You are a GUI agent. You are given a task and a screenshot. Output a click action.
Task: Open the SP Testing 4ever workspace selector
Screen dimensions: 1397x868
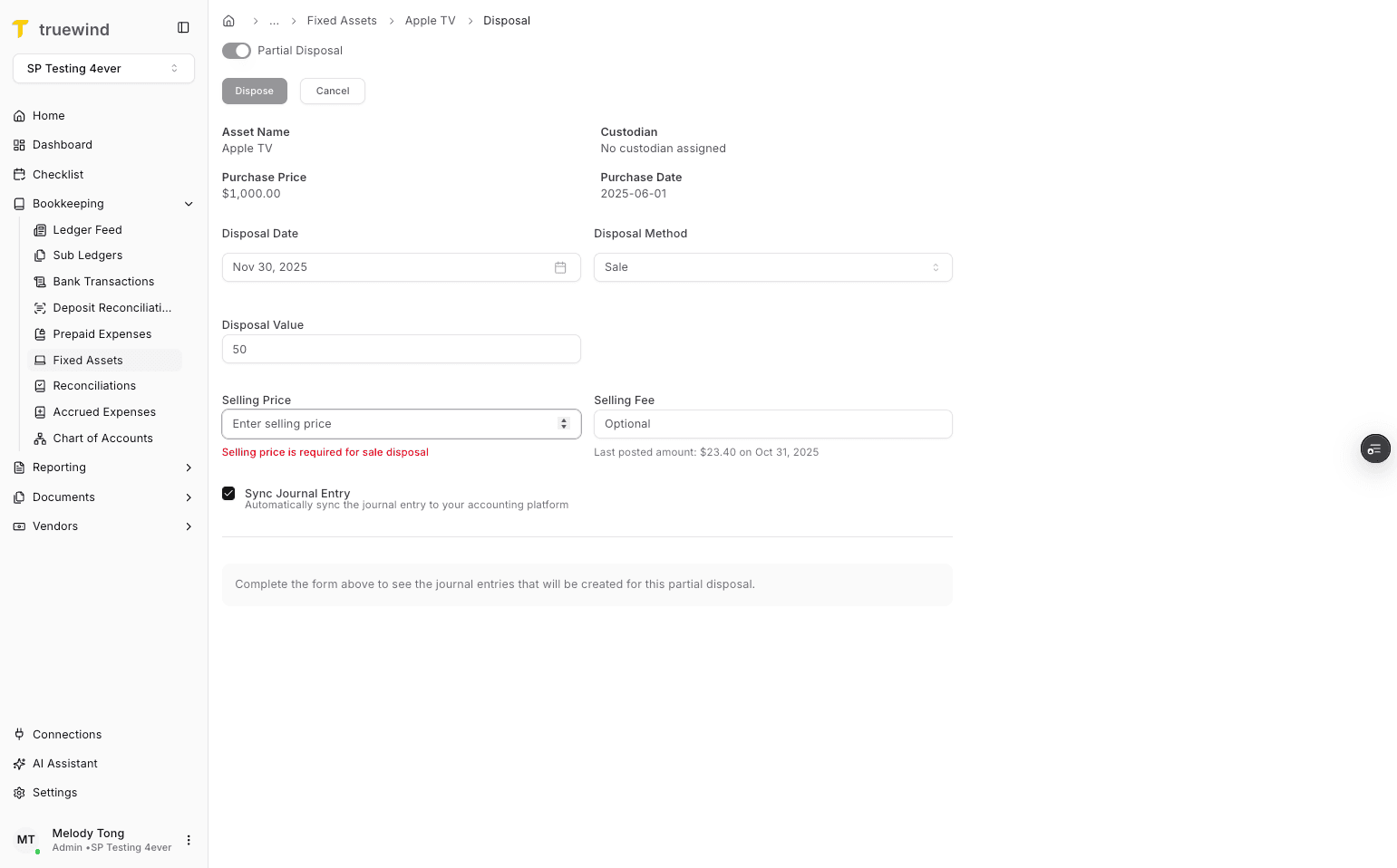pos(102,68)
